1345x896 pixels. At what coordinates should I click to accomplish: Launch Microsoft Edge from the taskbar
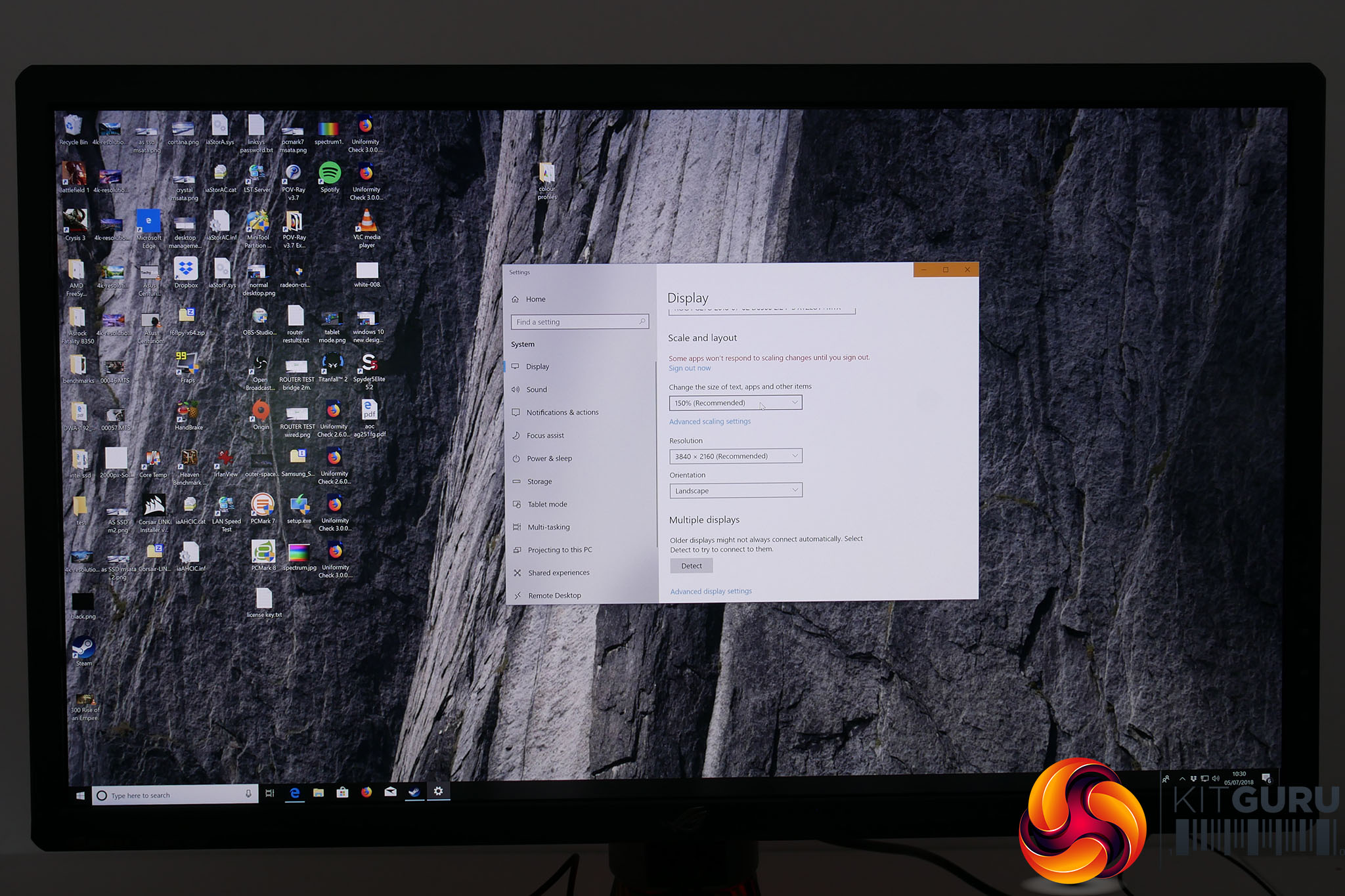tap(295, 793)
